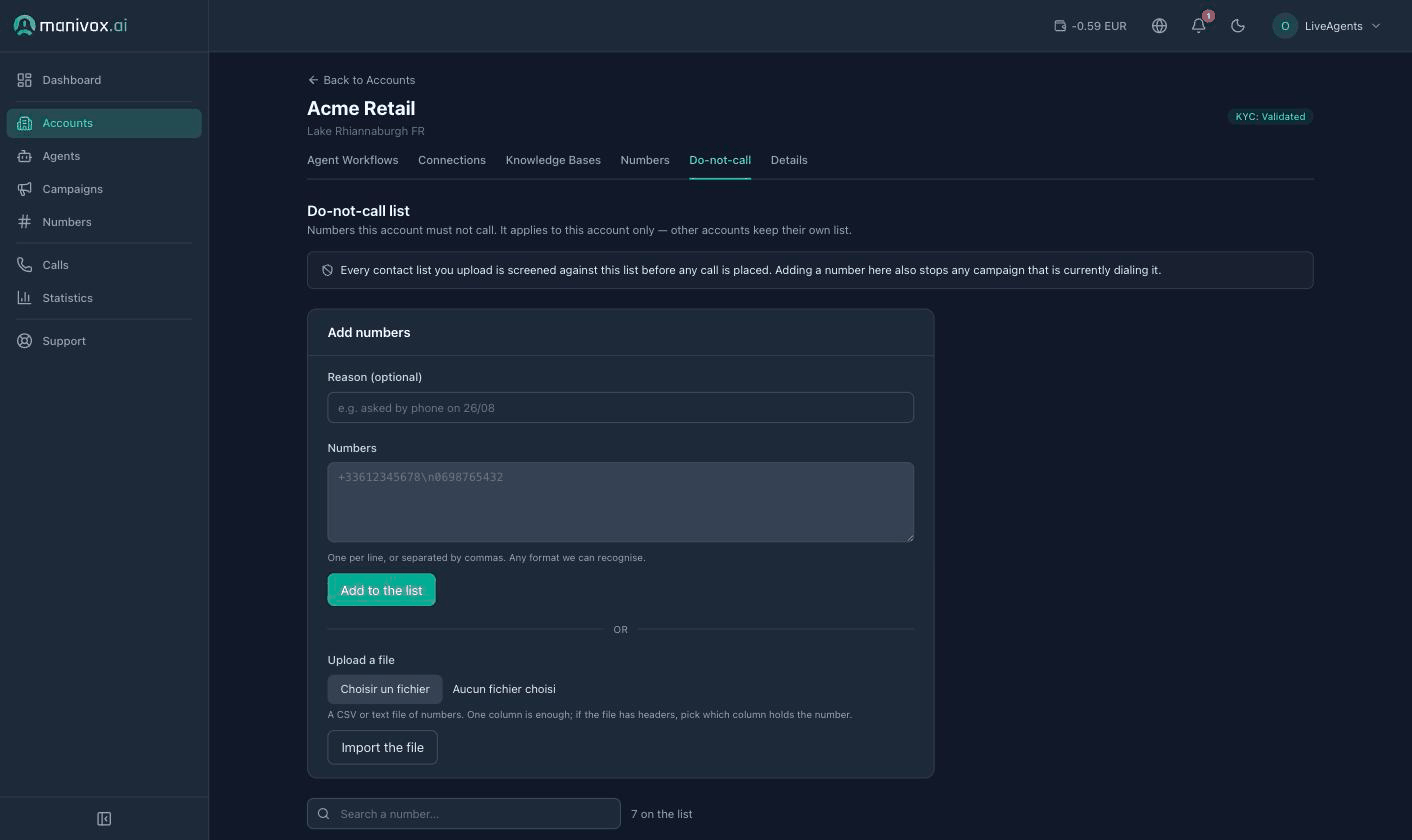Open the account Numbers tab
The image size is (1412, 840).
(645, 160)
